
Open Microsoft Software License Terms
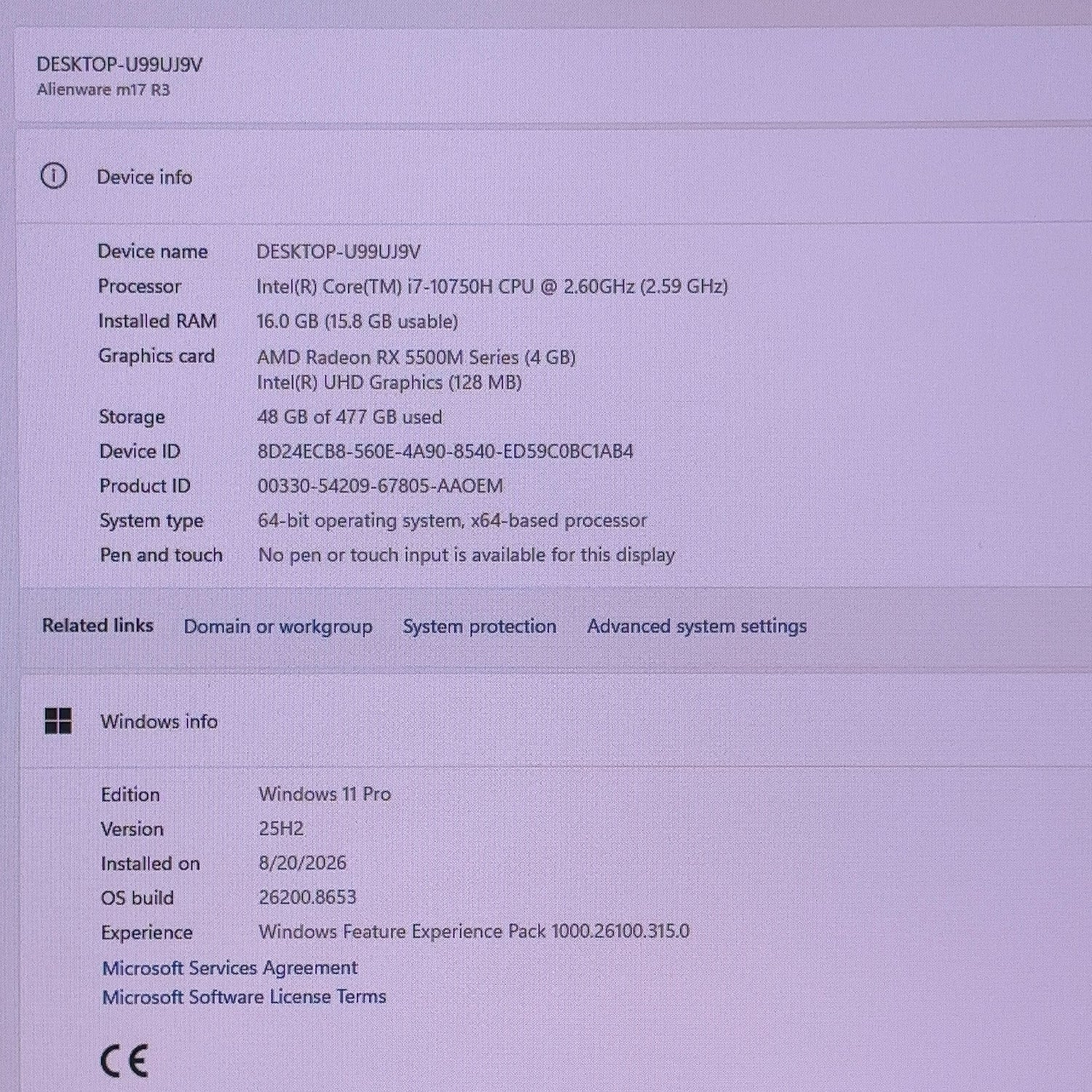[x=245, y=997]
